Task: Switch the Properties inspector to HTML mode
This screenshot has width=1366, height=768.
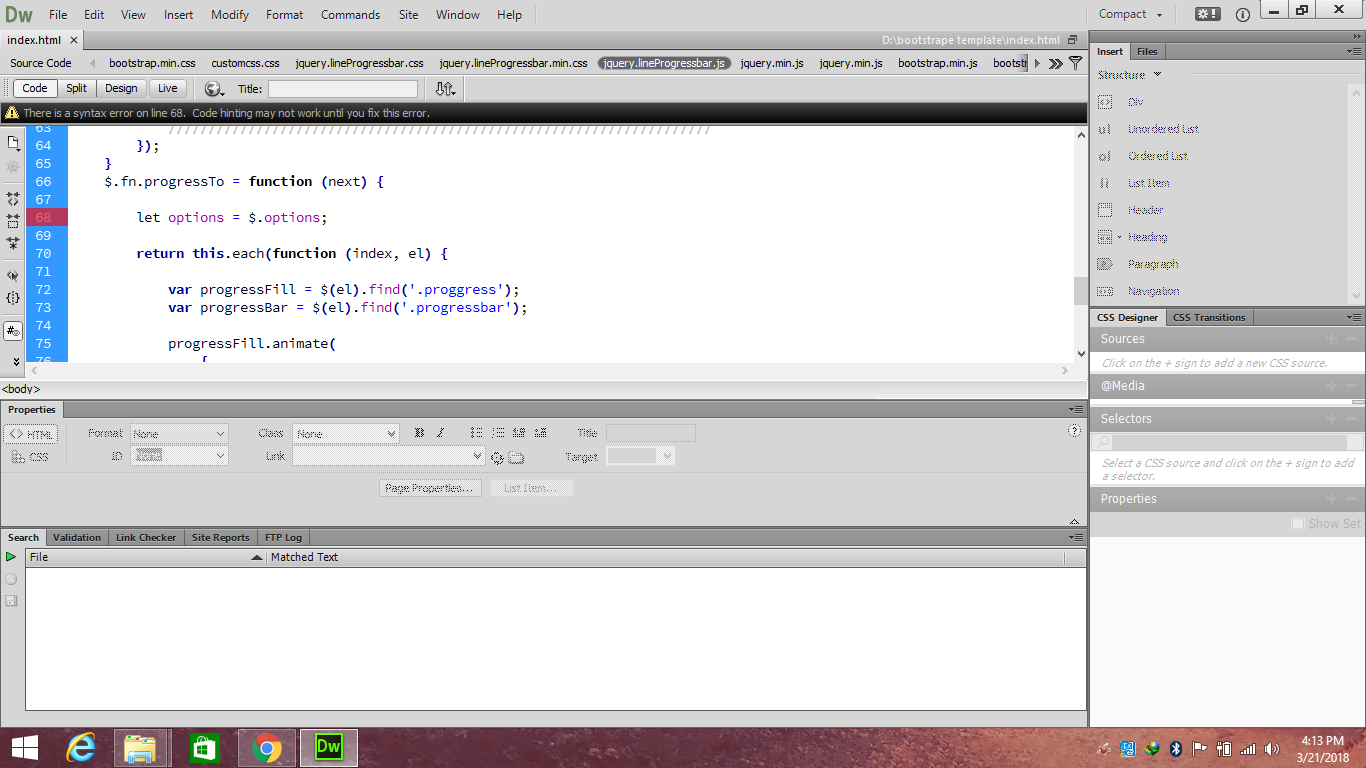Action: (31, 434)
